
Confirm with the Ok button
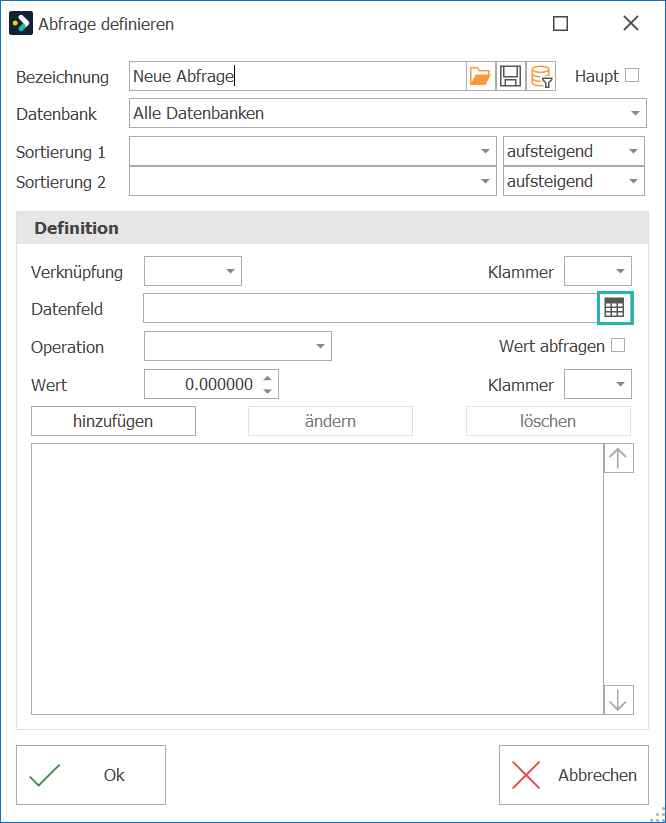91,775
